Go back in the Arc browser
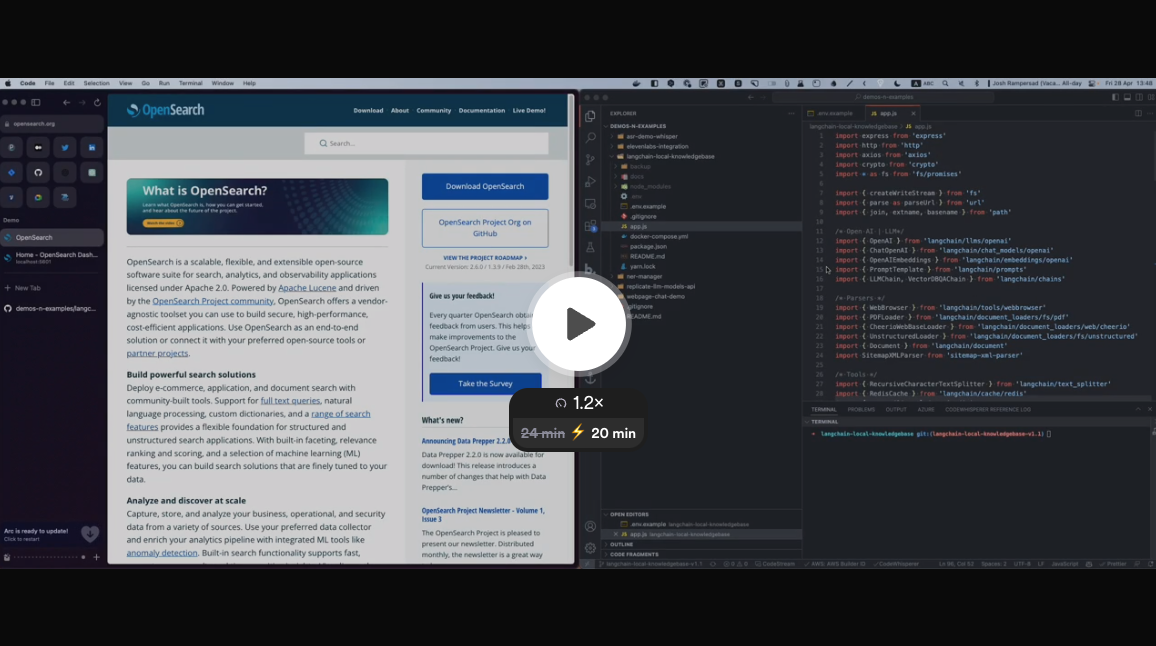Image resolution: width=1156 pixels, height=646 pixels. (x=66, y=103)
